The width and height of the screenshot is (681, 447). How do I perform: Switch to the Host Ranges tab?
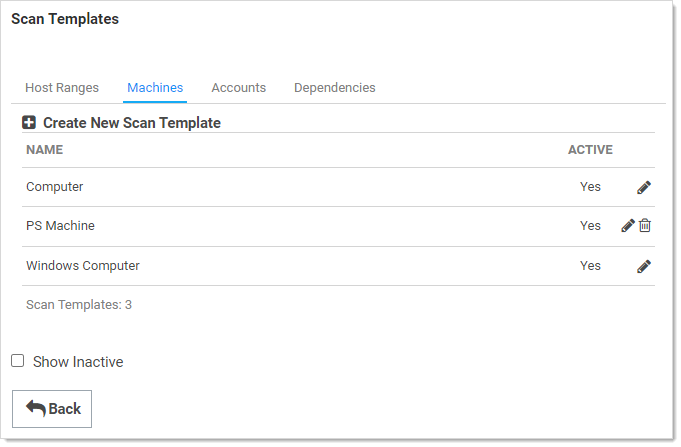62,88
